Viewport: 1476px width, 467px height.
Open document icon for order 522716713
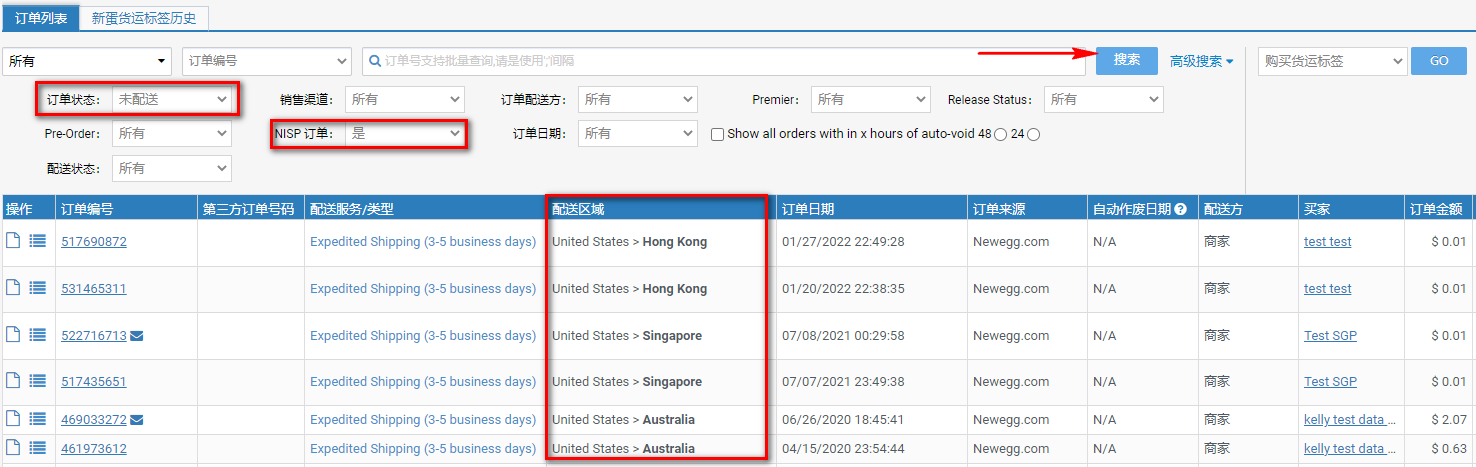(x=14, y=335)
